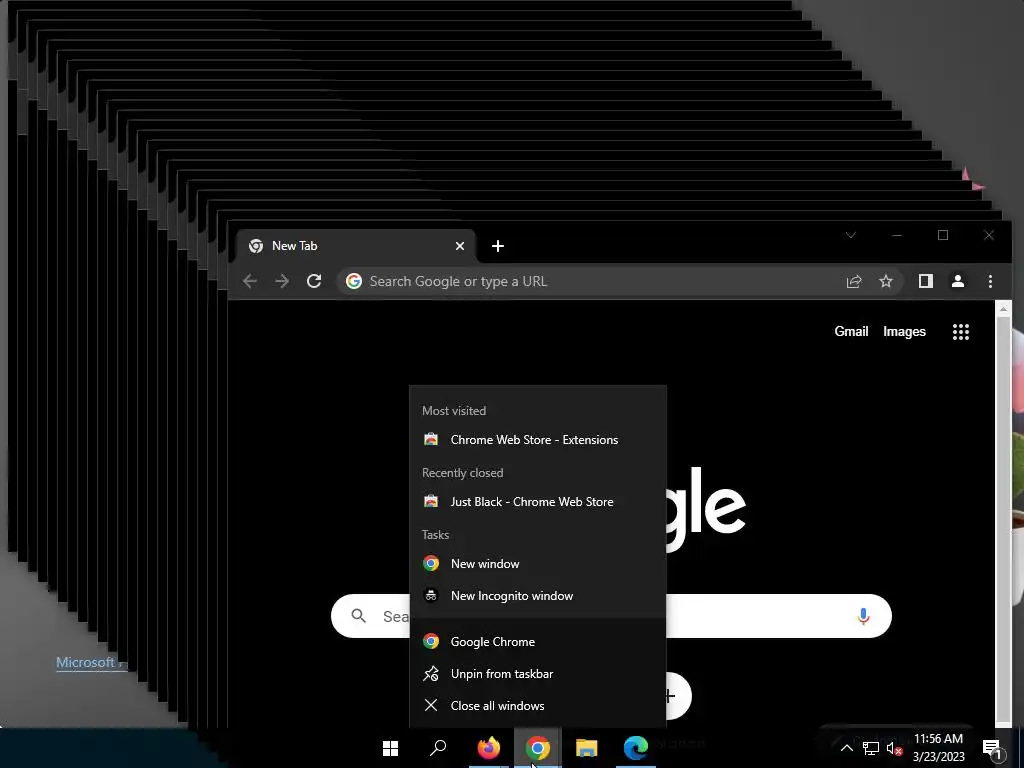Open Images link
This screenshot has height=768, width=1024.
point(904,332)
